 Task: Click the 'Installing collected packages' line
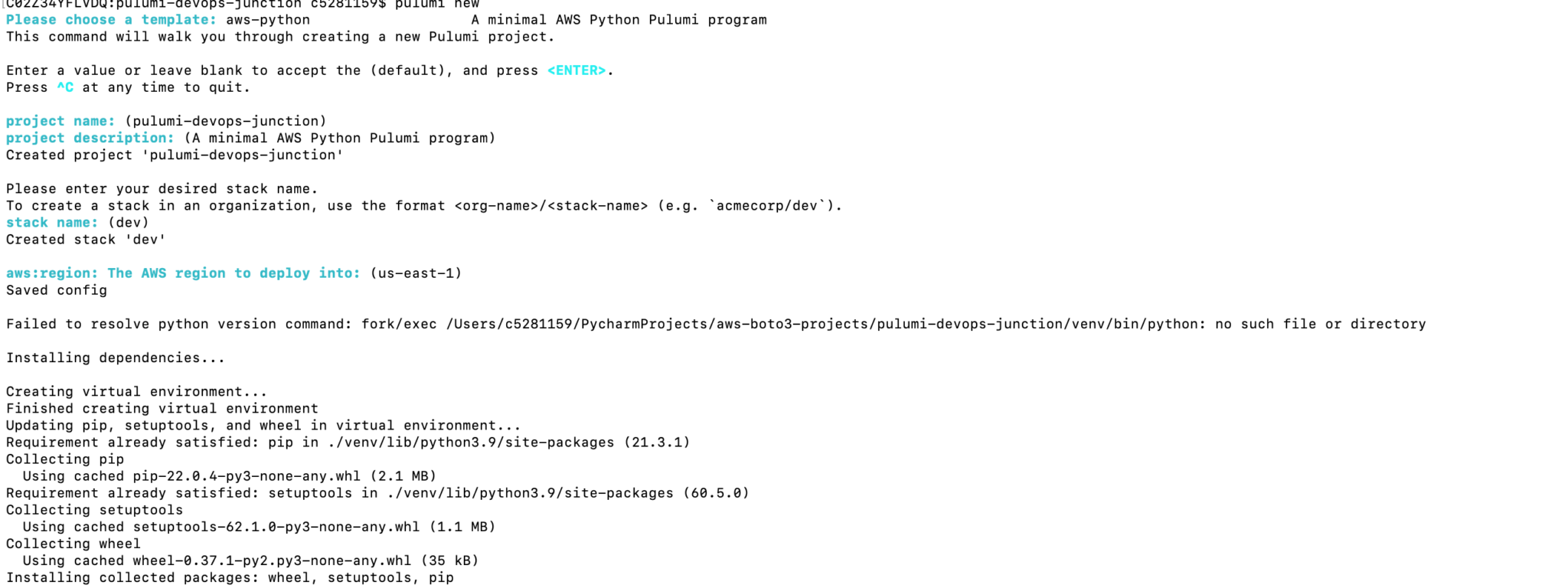(x=230, y=577)
